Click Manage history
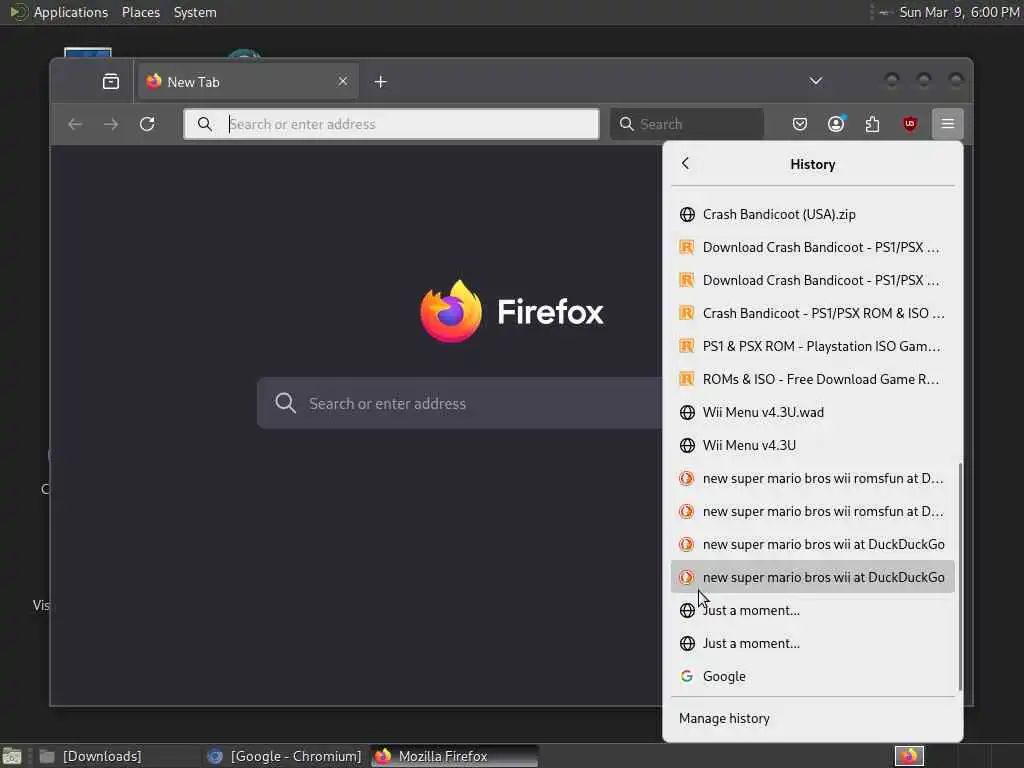This screenshot has width=1024, height=768. tap(812, 718)
